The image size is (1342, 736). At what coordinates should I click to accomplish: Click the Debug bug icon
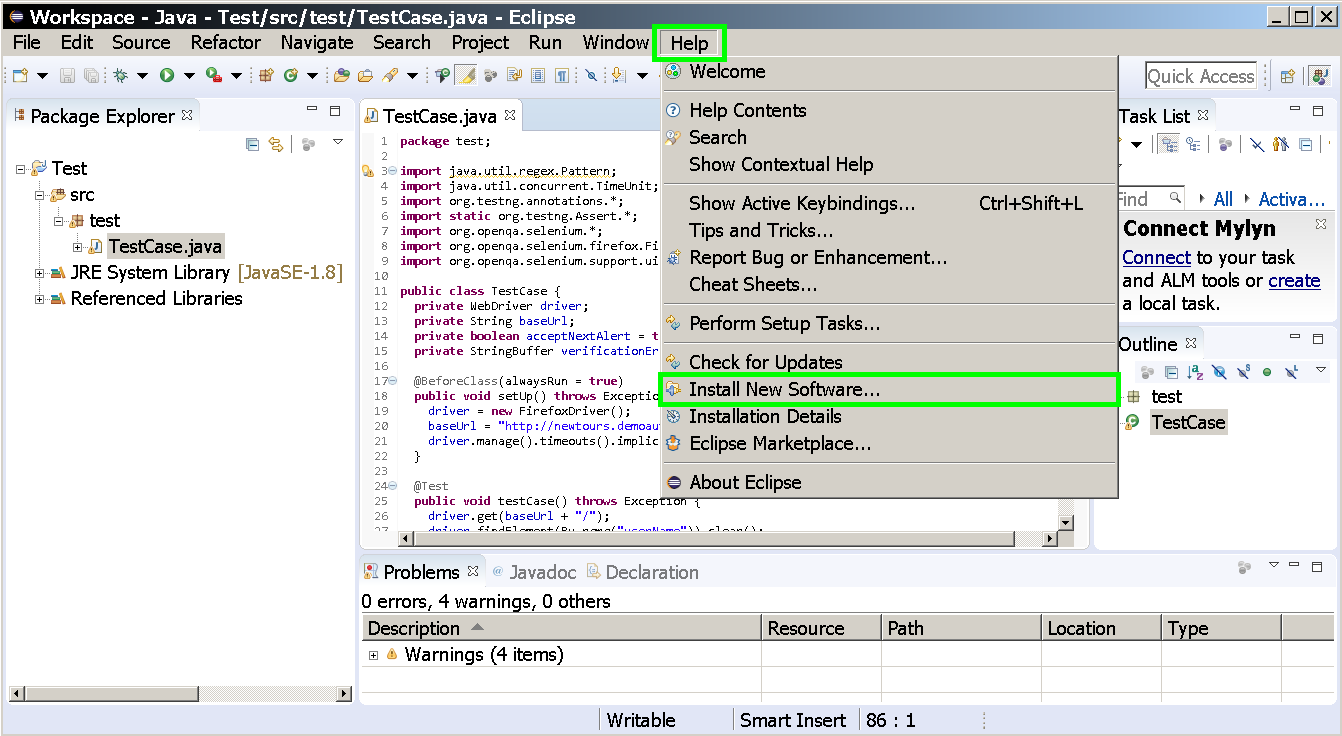(x=120, y=75)
